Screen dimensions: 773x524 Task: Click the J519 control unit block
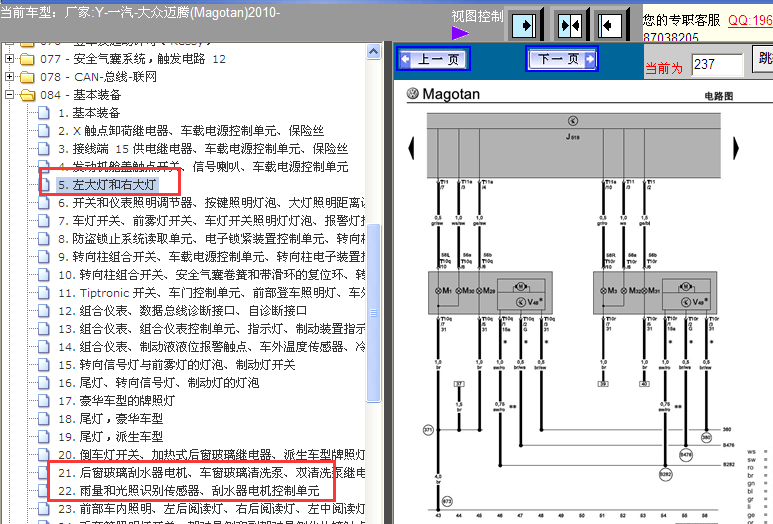tap(573, 145)
